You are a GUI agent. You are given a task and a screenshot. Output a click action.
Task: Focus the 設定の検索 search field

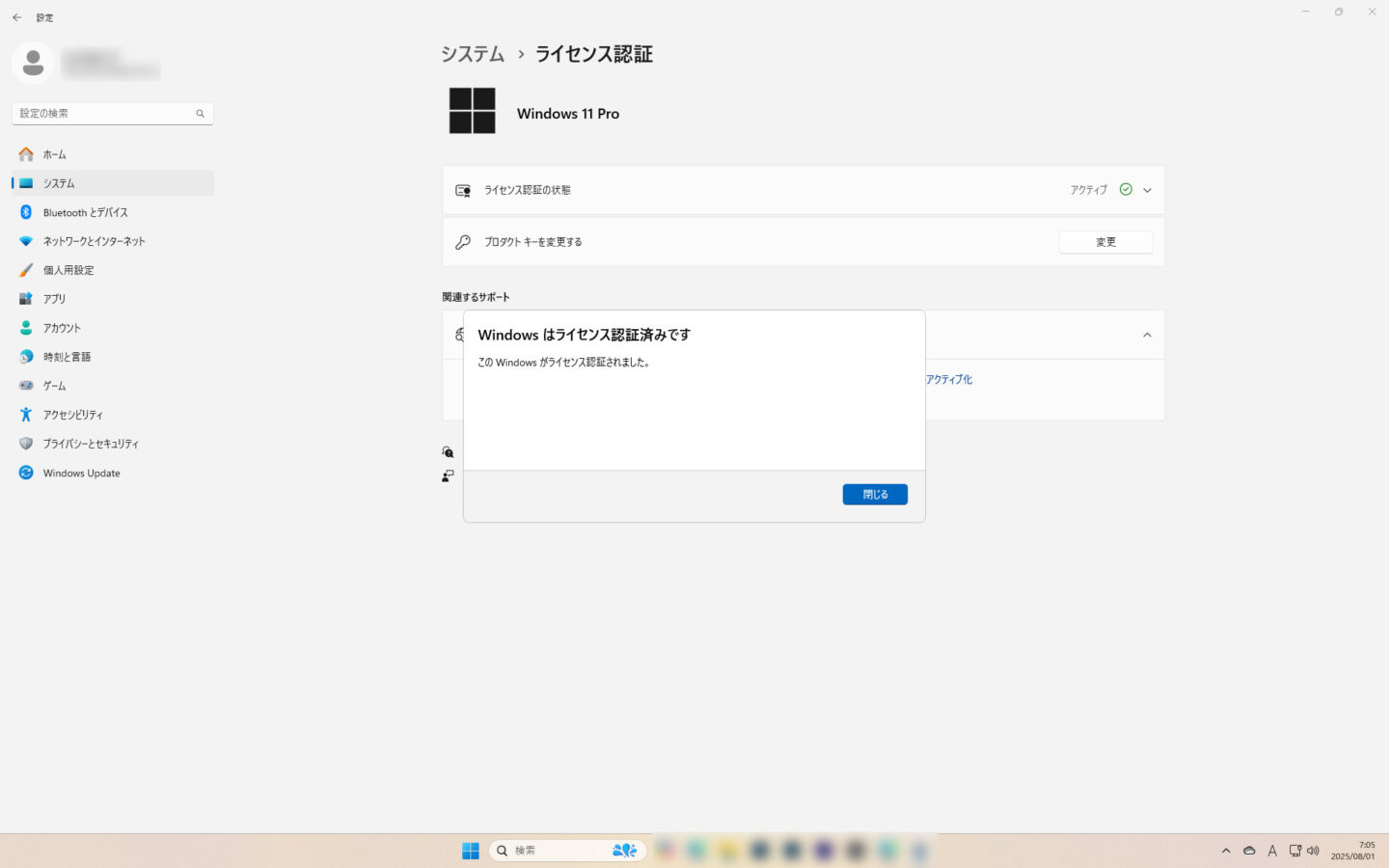click(x=113, y=114)
